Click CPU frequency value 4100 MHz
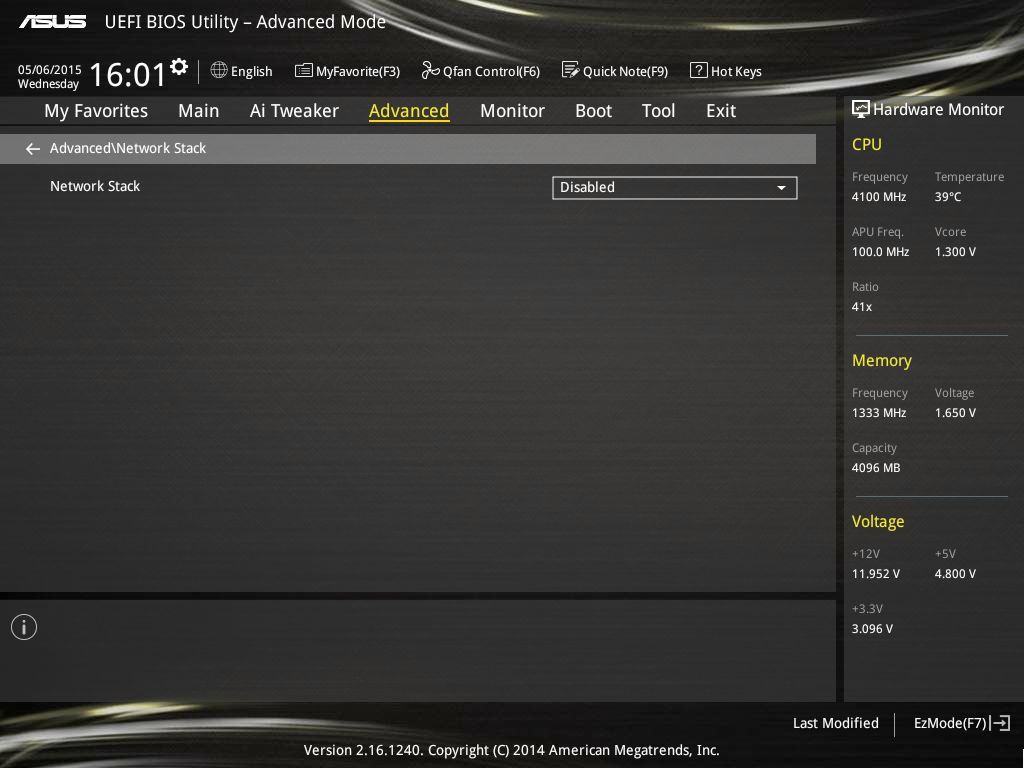The height and width of the screenshot is (768, 1024). pos(879,197)
